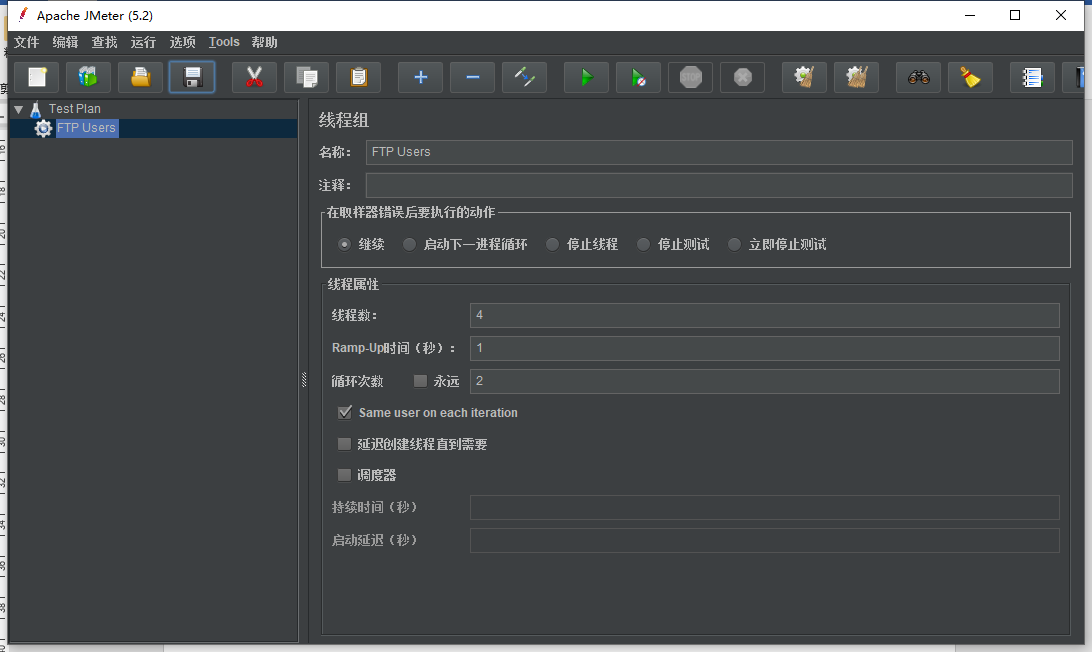Select the 立即停止测试 radio button
Image resolution: width=1092 pixels, height=652 pixels.
click(734, 244)
